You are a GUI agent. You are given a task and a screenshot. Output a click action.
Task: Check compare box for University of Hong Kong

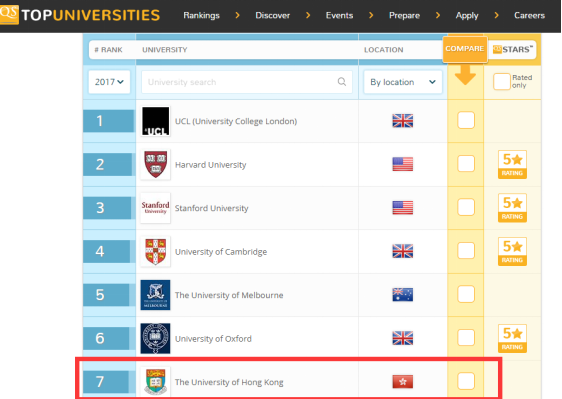point(466,381)
